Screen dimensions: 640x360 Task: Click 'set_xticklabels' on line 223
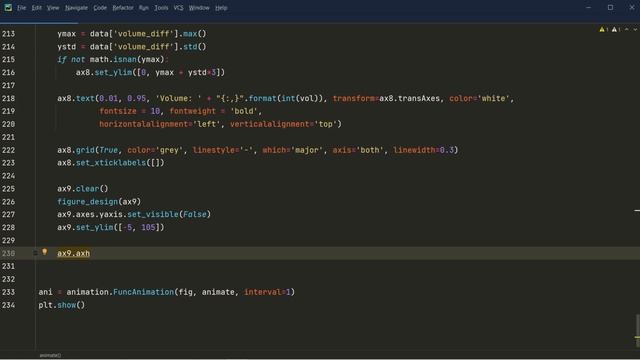111,163
